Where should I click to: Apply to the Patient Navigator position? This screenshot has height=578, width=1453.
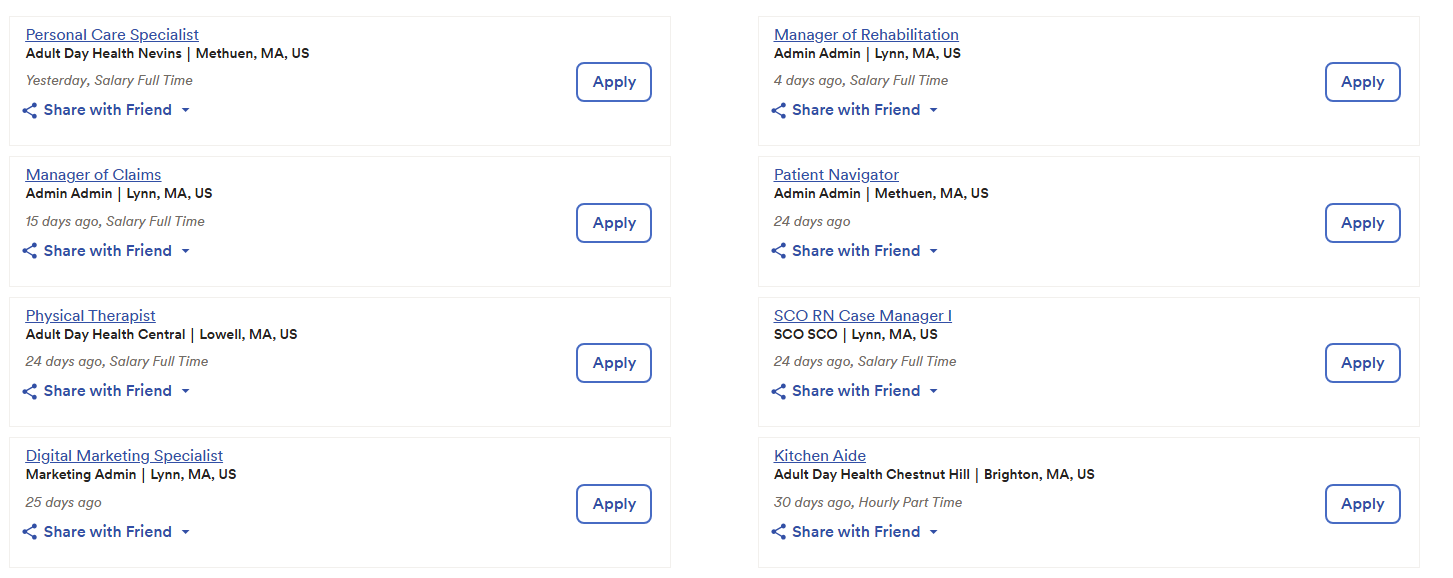1362,223
